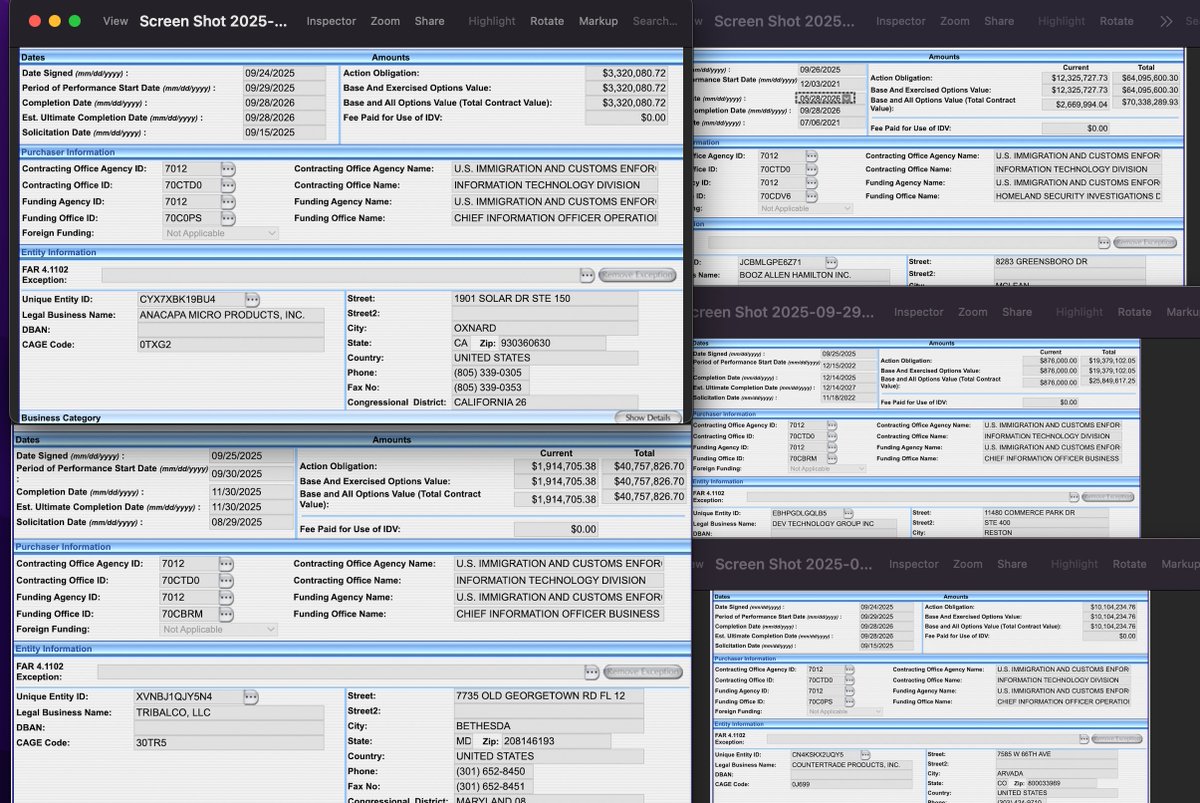The height and width of the screenshot is (803, 1200).
Task: Open lookup beside 70CDV6 in Booz Allen window
Action: pyautogui.click(x=811, y=196)
